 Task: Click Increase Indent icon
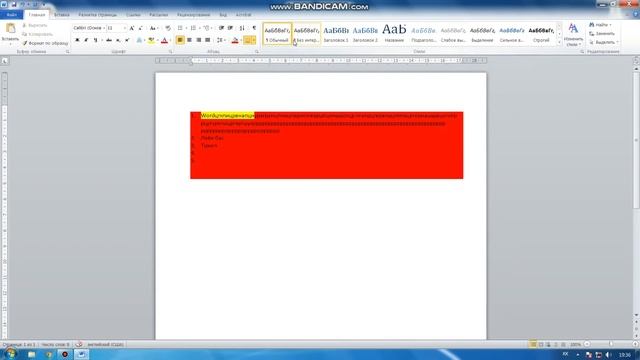click(230, 28)
